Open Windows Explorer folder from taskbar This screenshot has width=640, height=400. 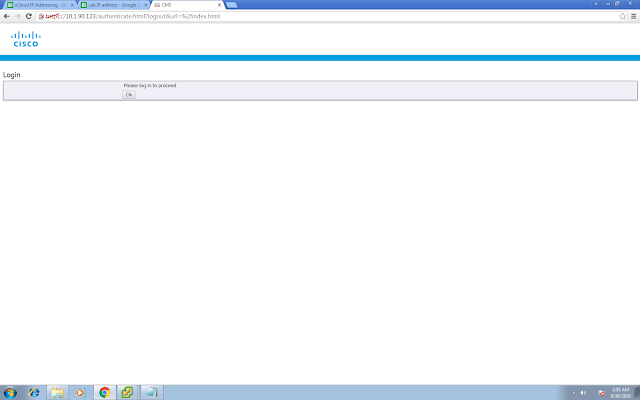[x=57, y=393]
